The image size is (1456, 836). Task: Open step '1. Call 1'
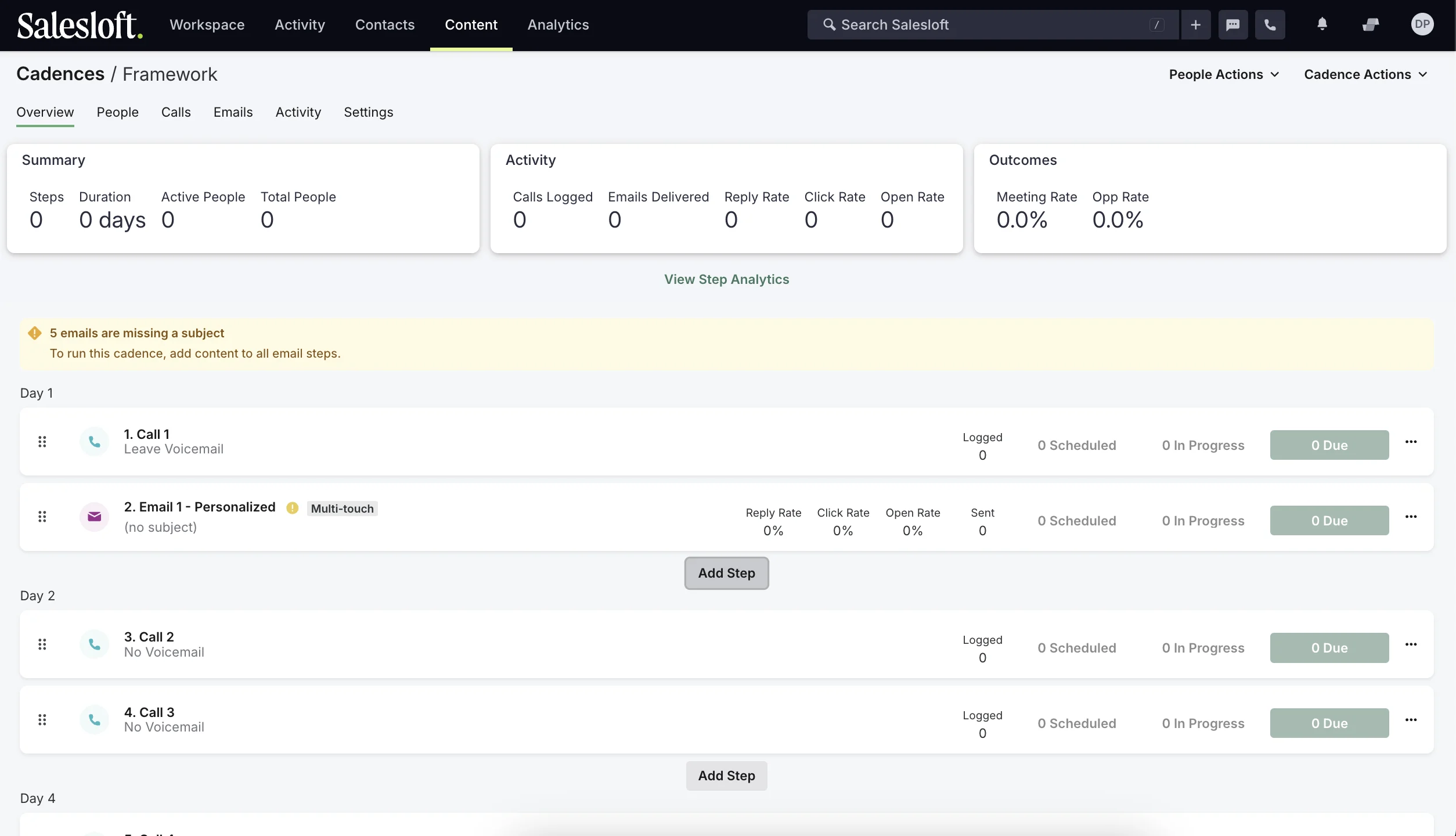[x=146, y=434]
